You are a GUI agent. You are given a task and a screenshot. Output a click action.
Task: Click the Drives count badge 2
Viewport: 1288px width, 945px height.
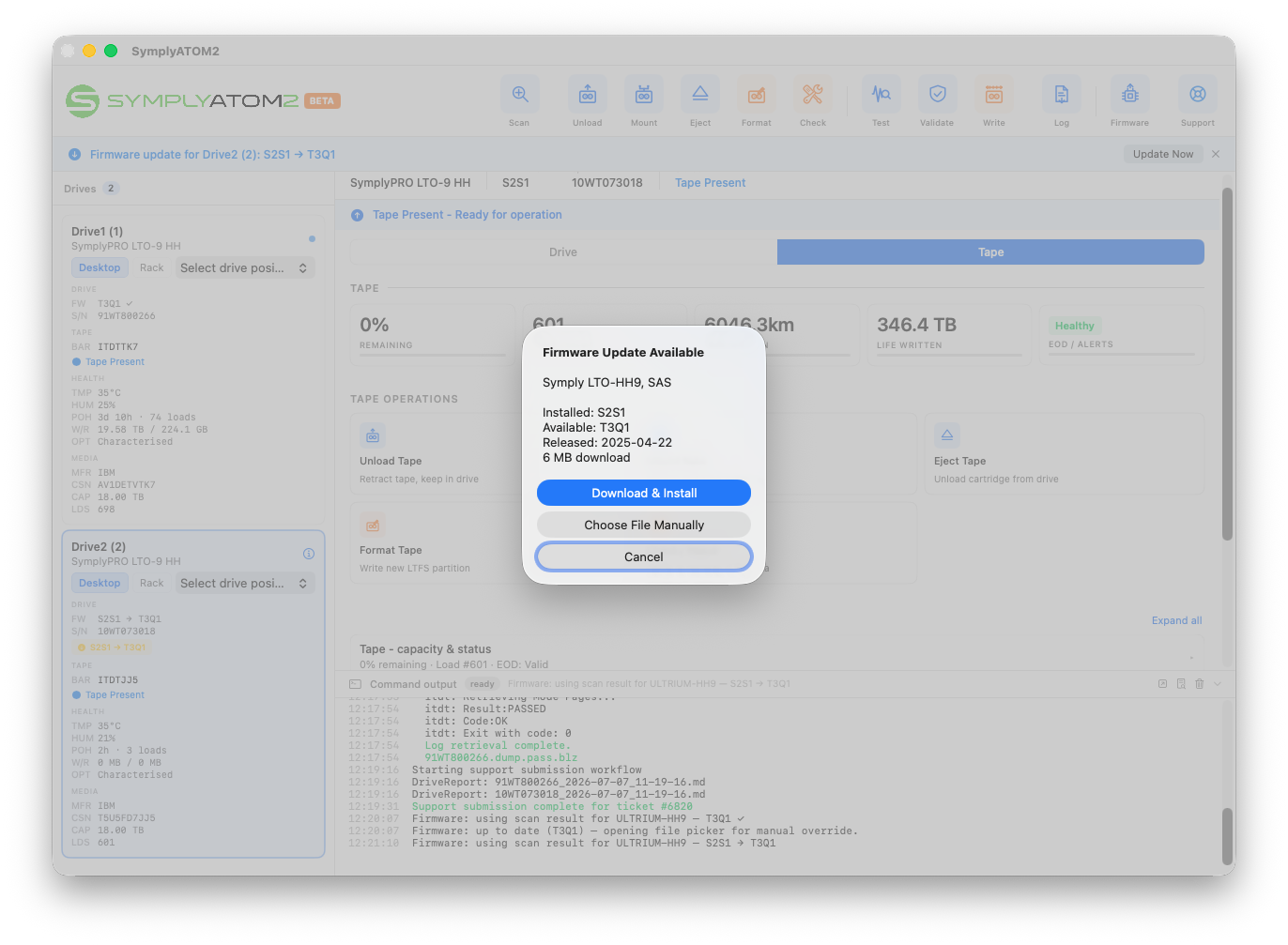[111, 189]
